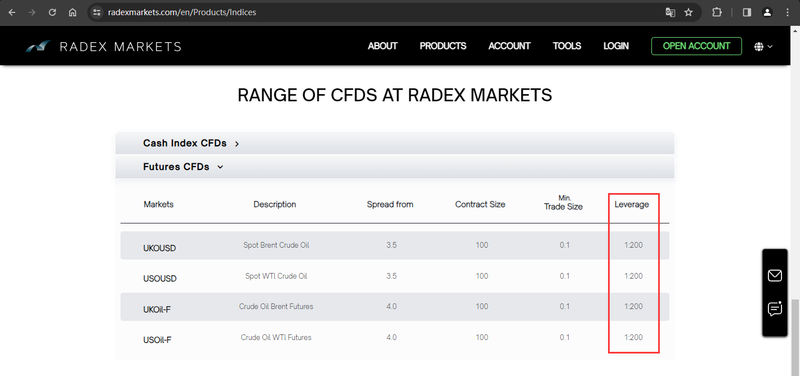
Task: Toggle the browser side panel icon
Action: pos(747,13)
